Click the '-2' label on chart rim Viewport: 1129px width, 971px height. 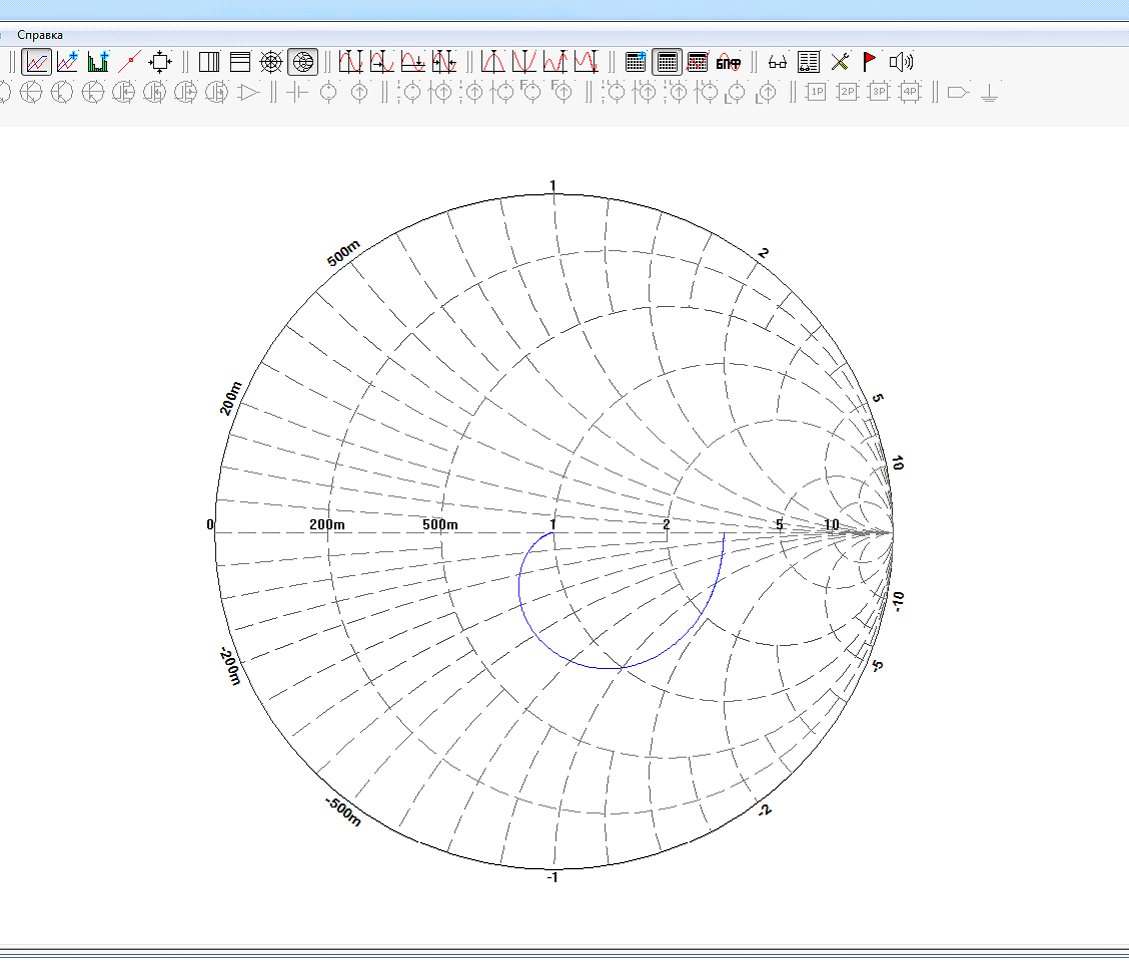pyautogui.click(x=765, y=810)
